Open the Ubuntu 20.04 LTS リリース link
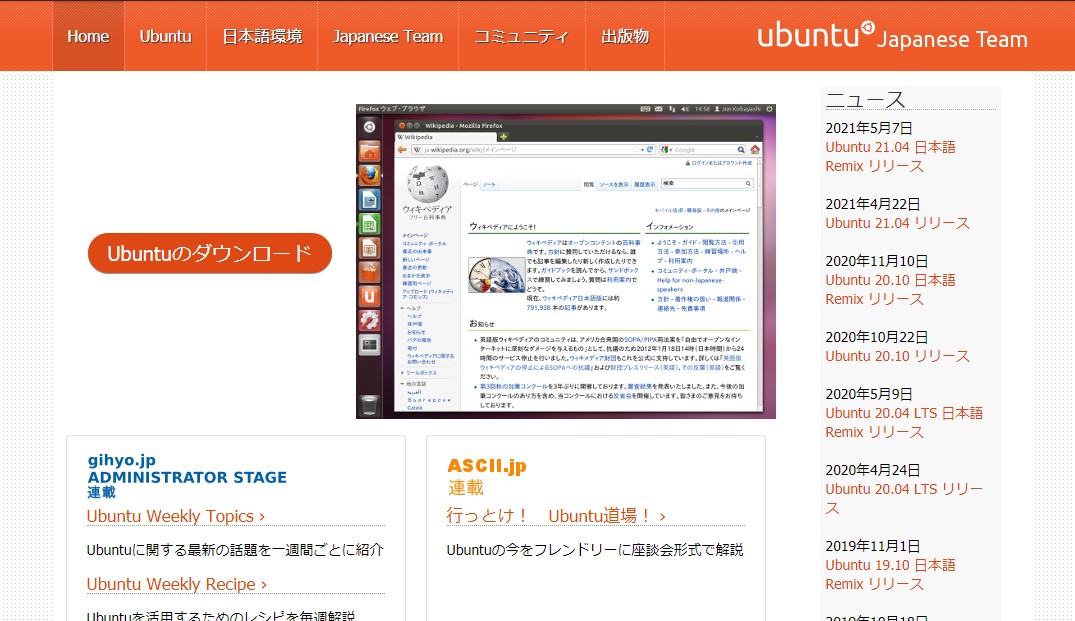The height and width of the screenshot is (621, 1075). click(904, 498)
